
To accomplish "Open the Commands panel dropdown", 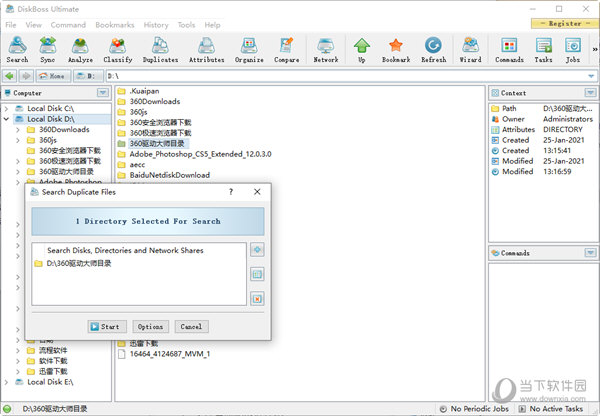I will point(590,253).
